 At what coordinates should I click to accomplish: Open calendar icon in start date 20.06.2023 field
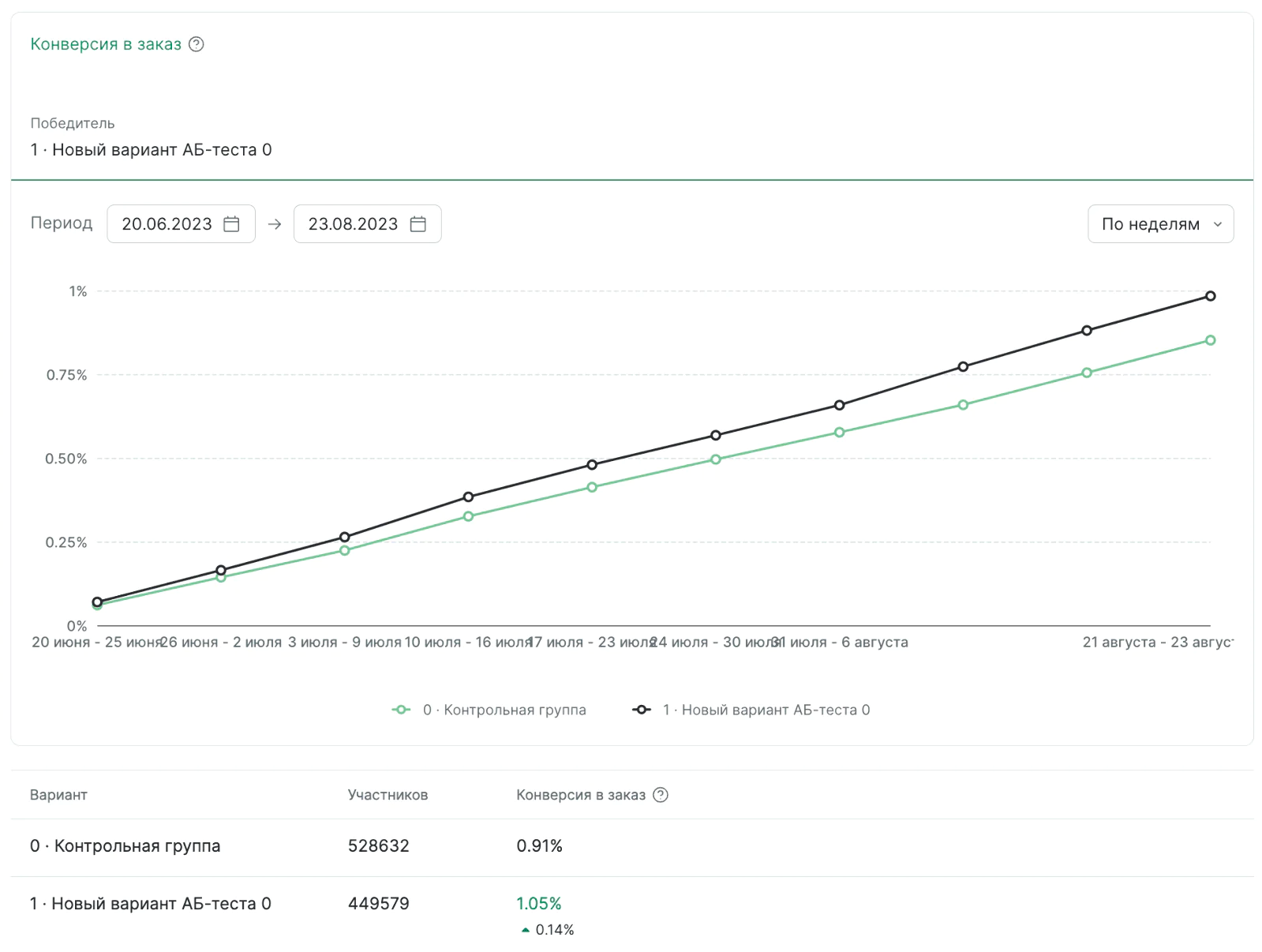(231, 224)
